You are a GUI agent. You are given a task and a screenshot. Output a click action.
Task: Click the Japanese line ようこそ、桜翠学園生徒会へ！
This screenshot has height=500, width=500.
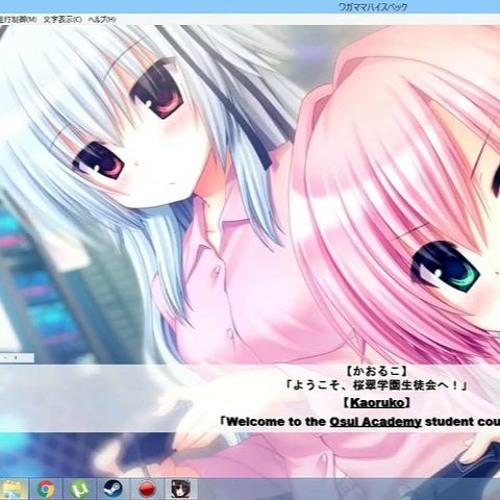pyautogui.click(x=376, y=386)
